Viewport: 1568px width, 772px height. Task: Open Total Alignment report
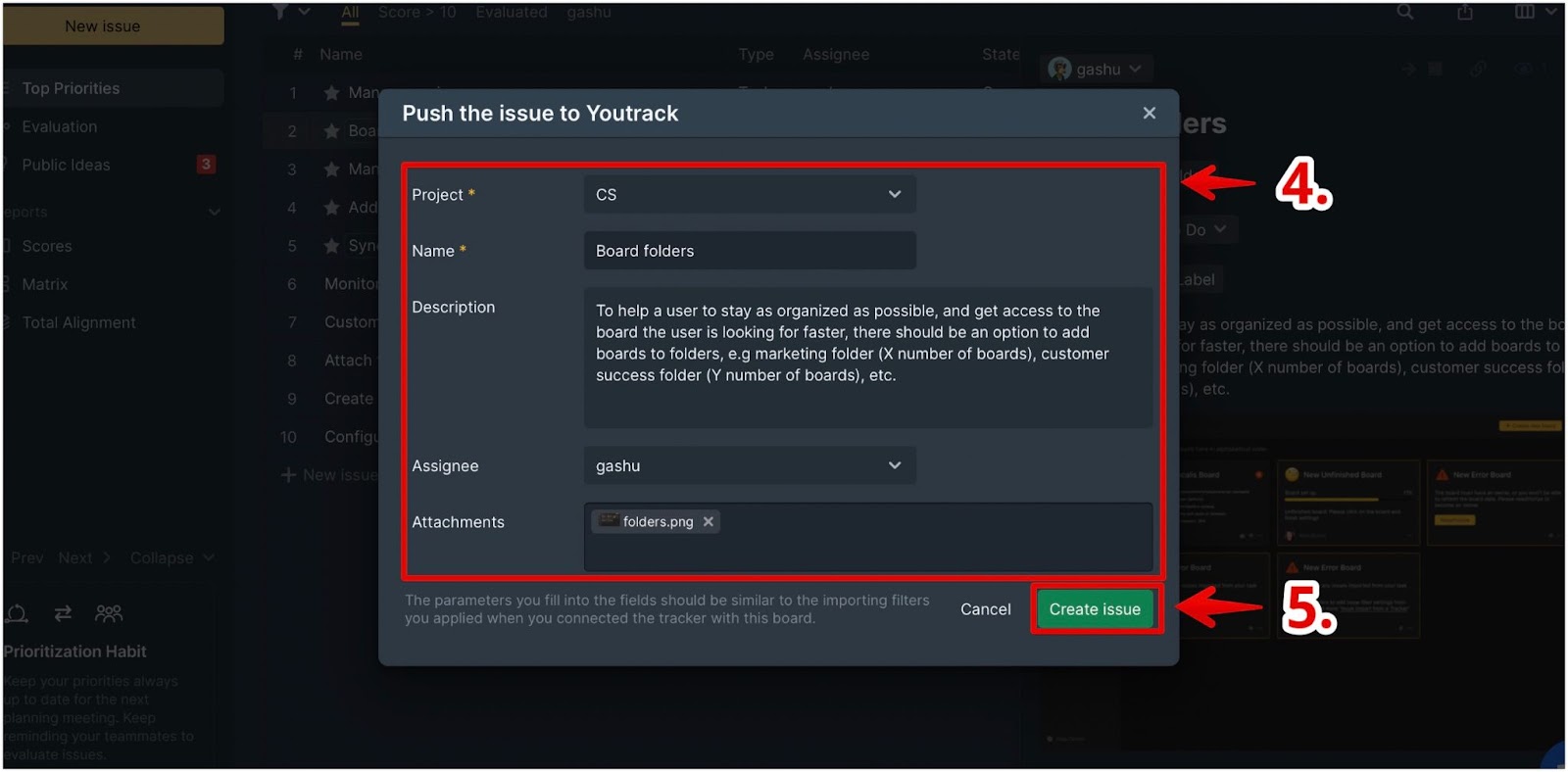coord(79,322)
